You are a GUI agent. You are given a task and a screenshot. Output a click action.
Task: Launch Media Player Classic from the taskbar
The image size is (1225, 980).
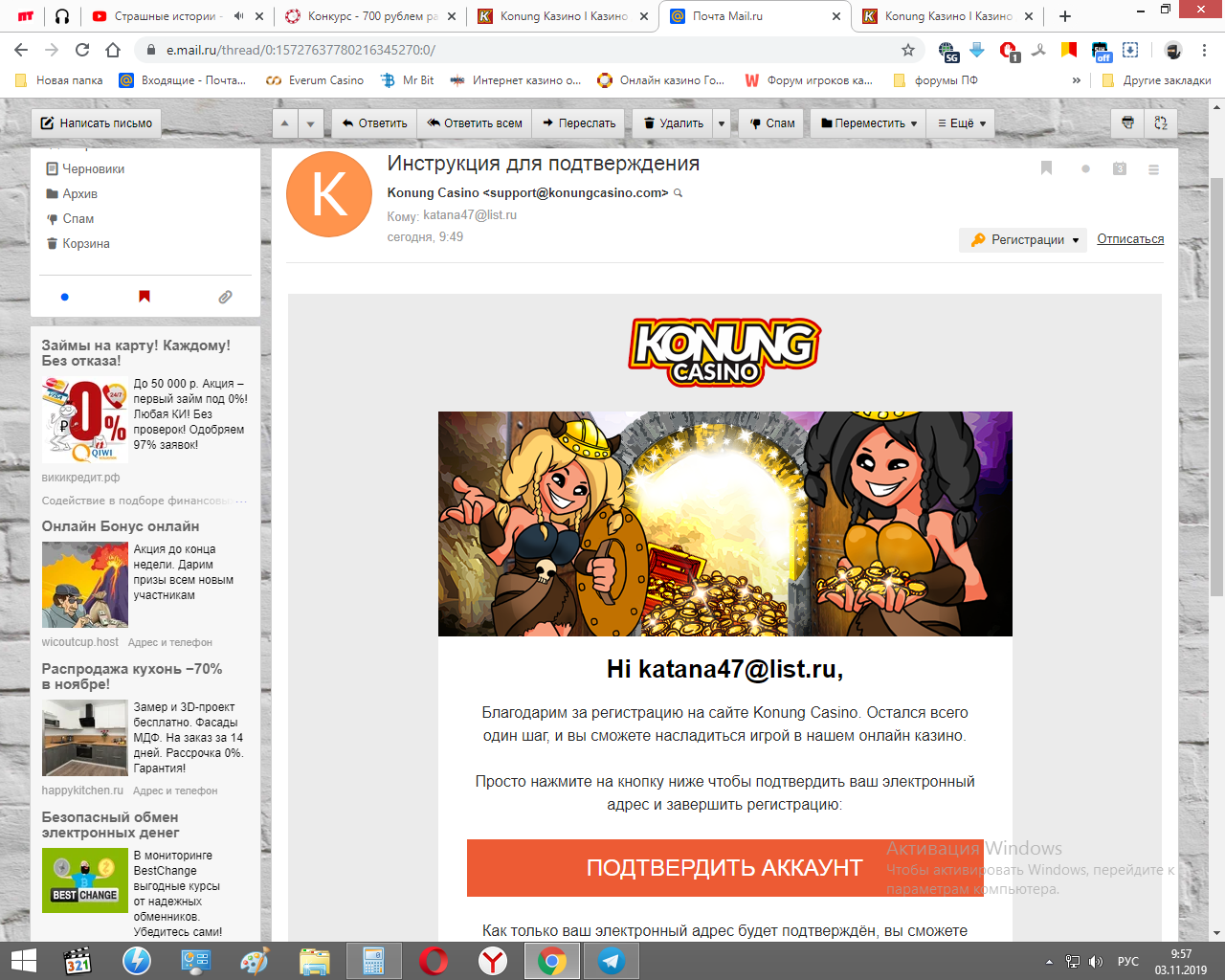(78, 961)
